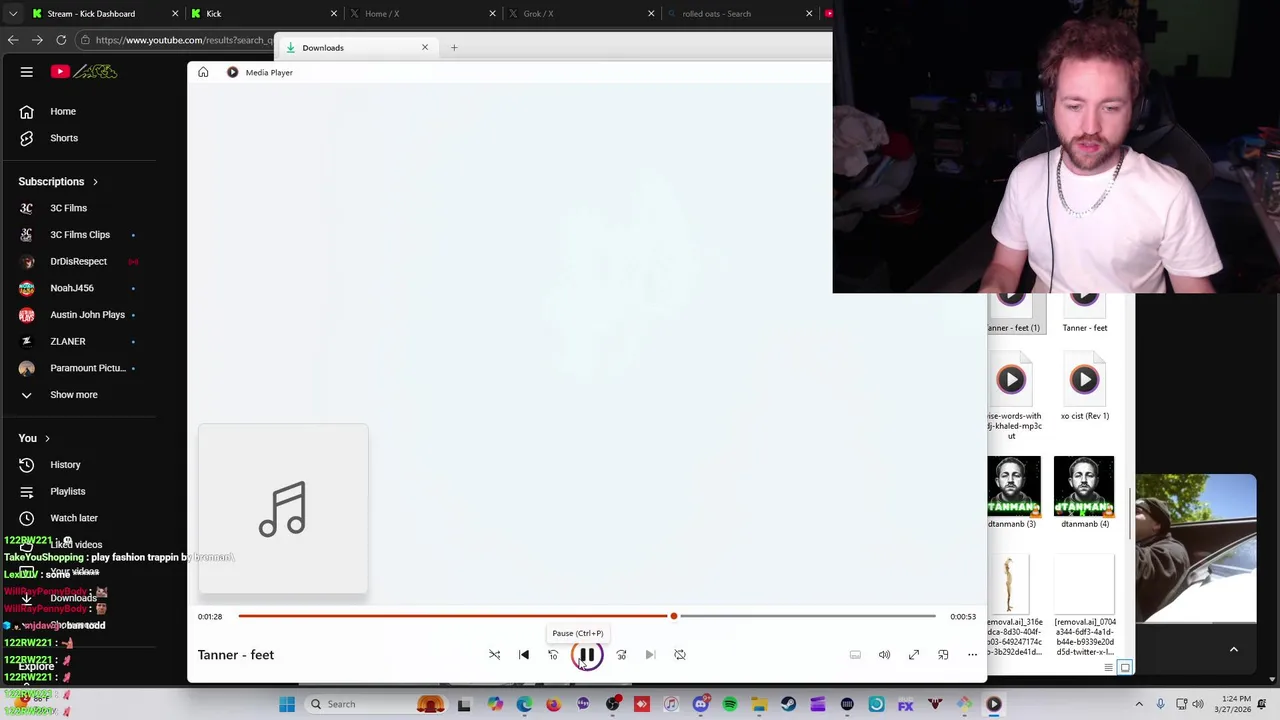This screenshot has height=720, width=1280.
Task: Switch Media Player to full screen
Action: (914, 655)
